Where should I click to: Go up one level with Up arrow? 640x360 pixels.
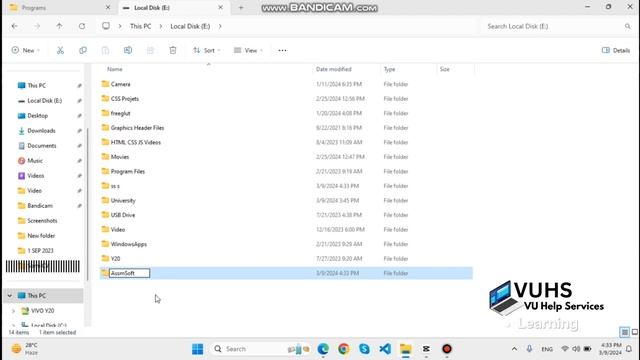point(60,26)
